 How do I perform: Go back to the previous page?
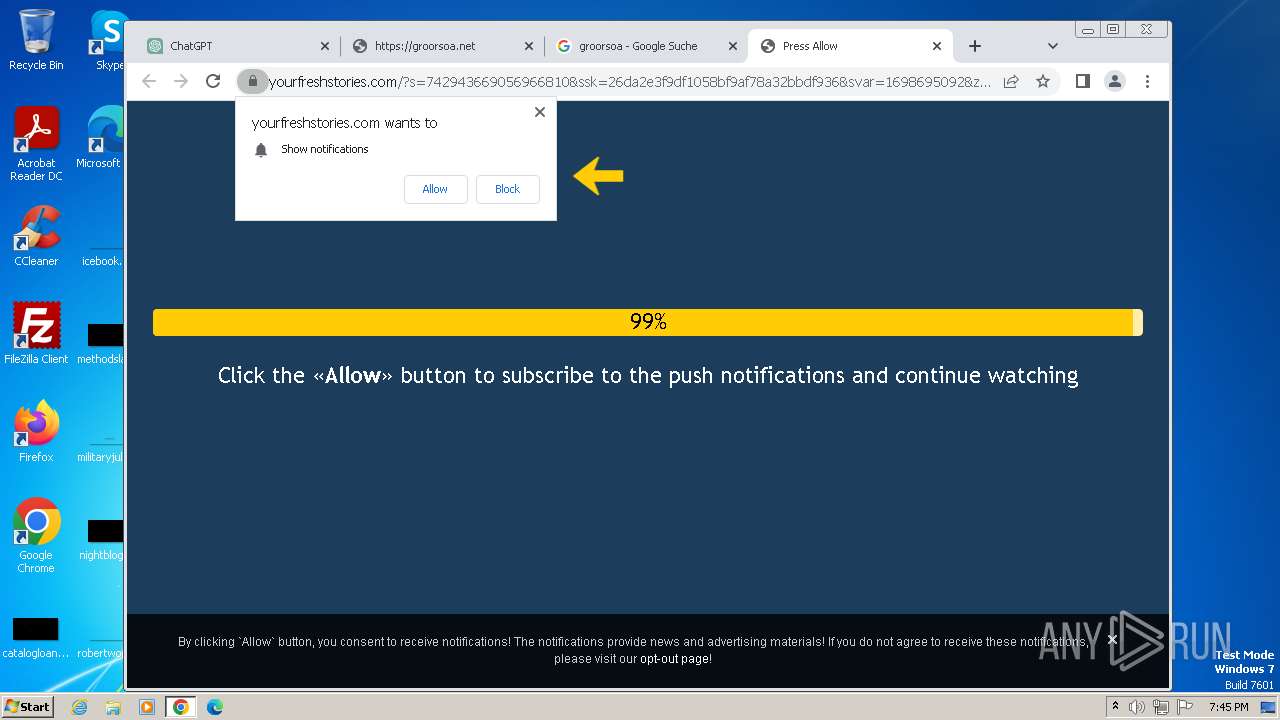point(149,81)
